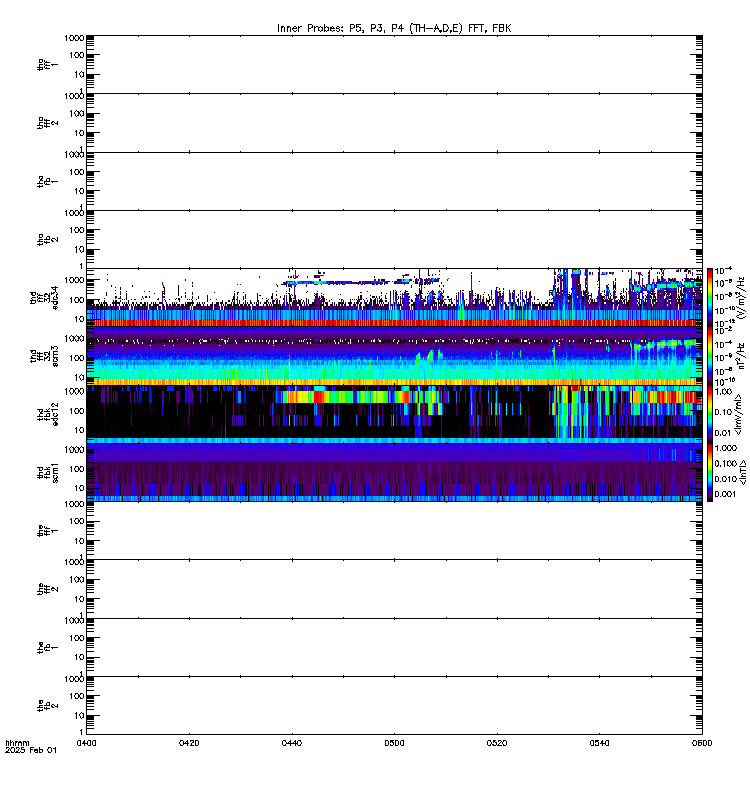
Task: Click the '0500' time axis label
Action: [394, 743]
